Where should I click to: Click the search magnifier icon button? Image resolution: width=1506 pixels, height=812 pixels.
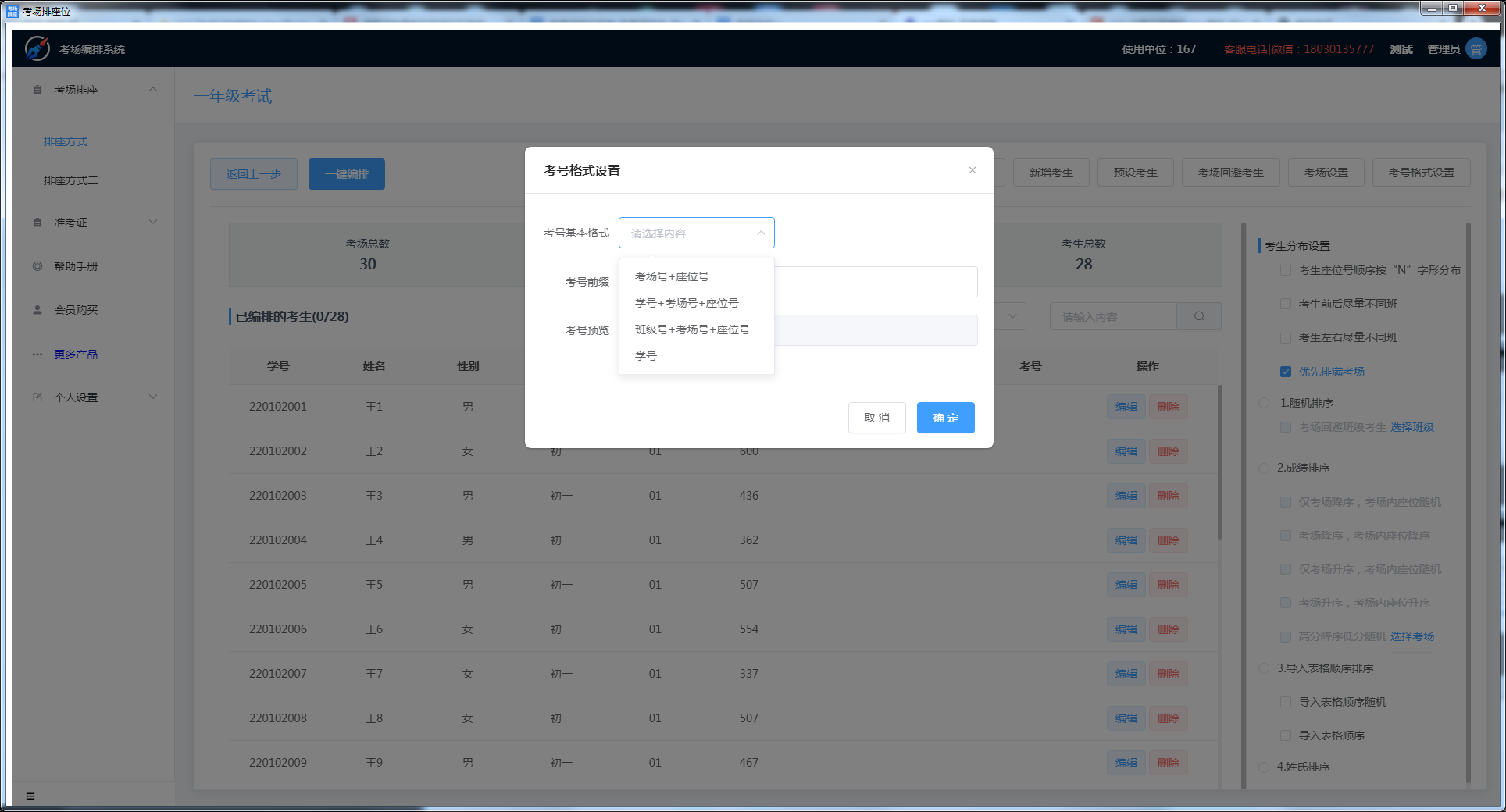1199,316
